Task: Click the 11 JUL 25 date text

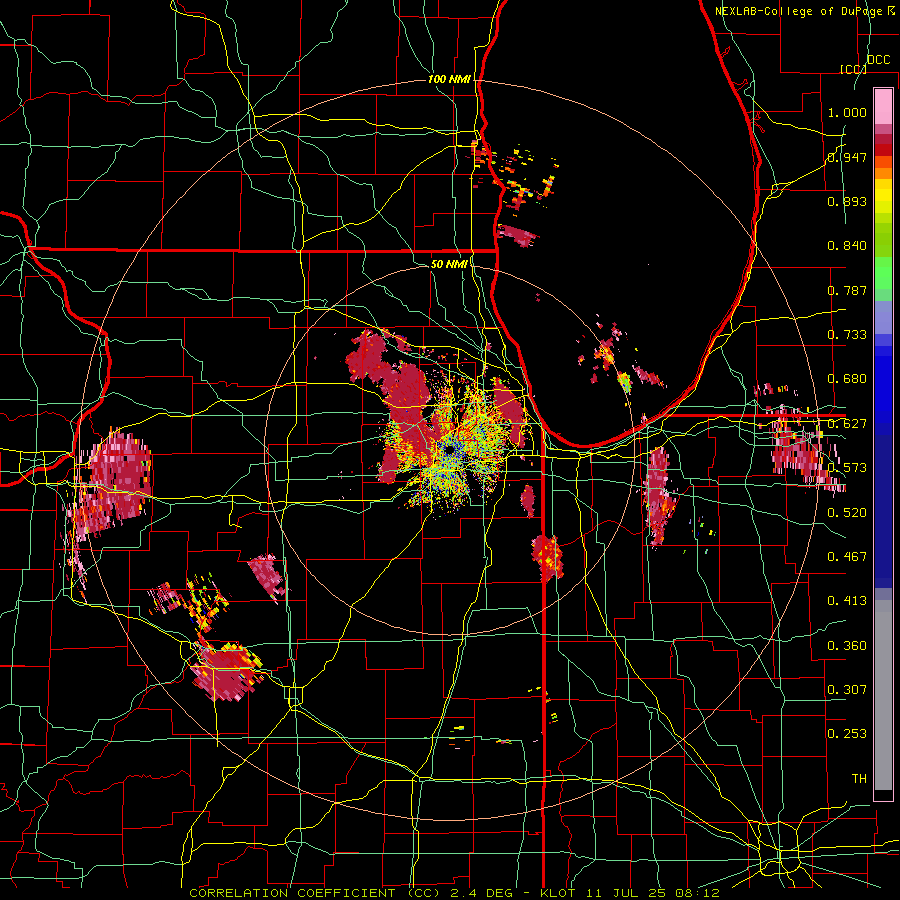Action: tap(624, 893)
